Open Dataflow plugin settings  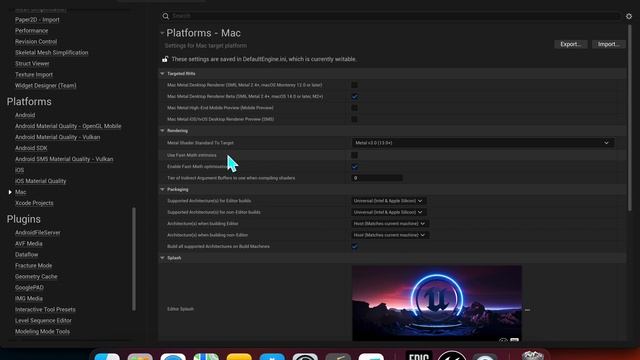(27, 255)
